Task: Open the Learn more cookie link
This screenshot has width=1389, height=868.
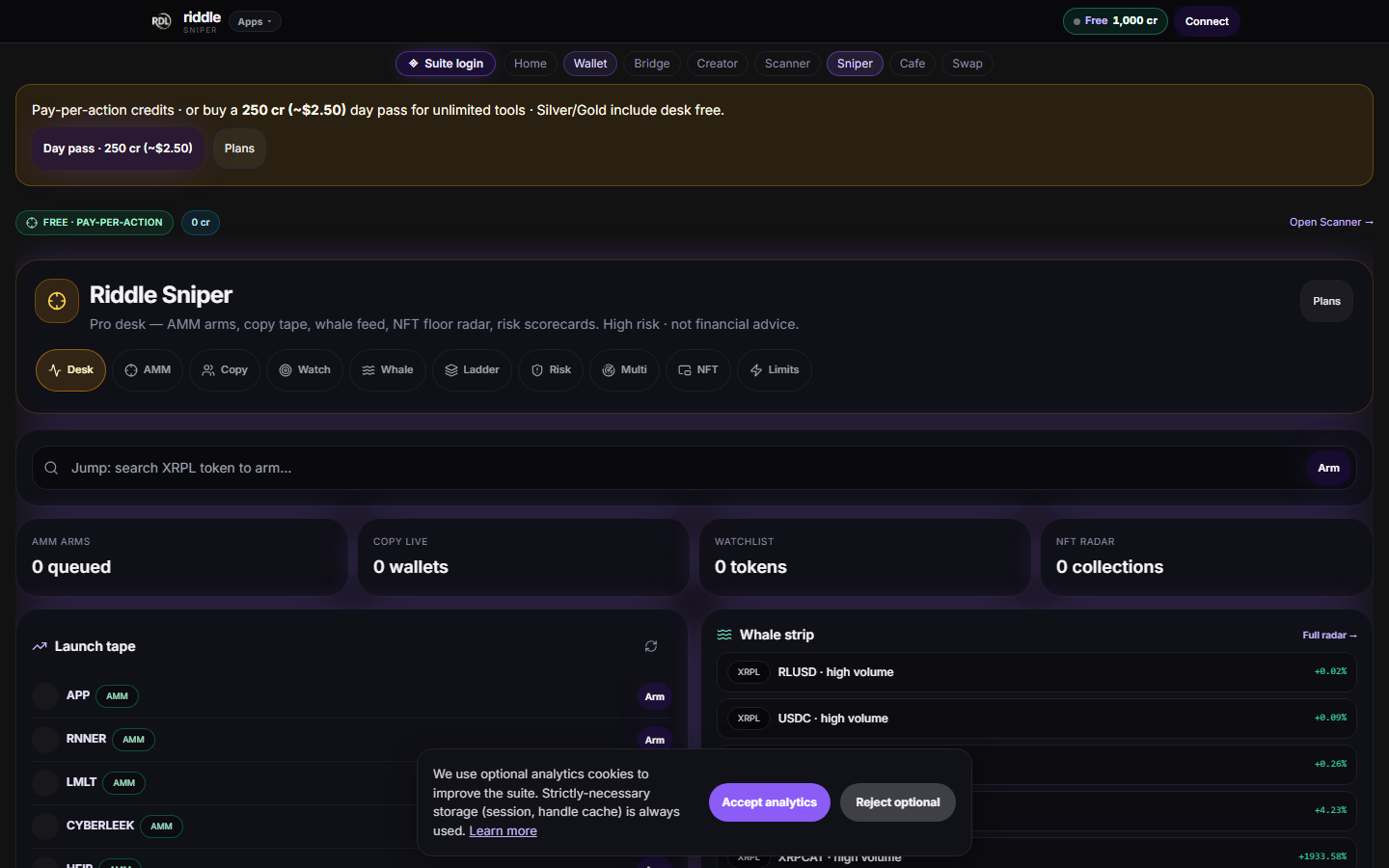Action: [503, 831]
